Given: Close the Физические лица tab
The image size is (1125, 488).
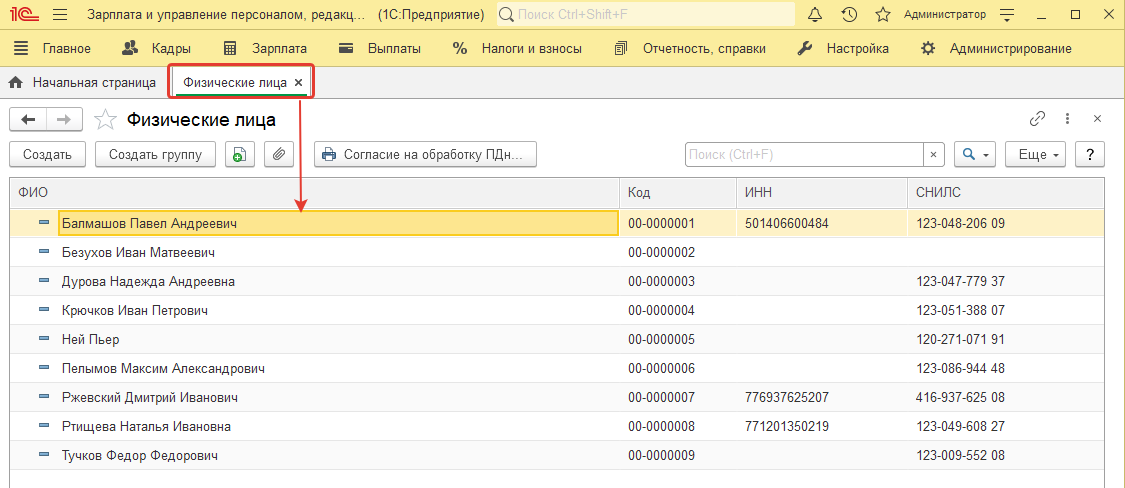Looking at the screenshot, I should pos(298,82).
